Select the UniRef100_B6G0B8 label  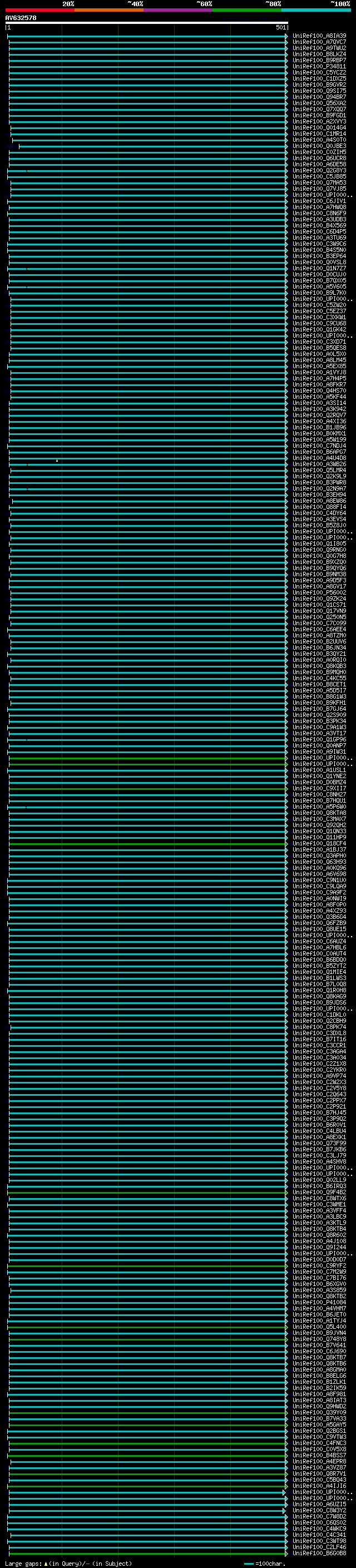319,1554
